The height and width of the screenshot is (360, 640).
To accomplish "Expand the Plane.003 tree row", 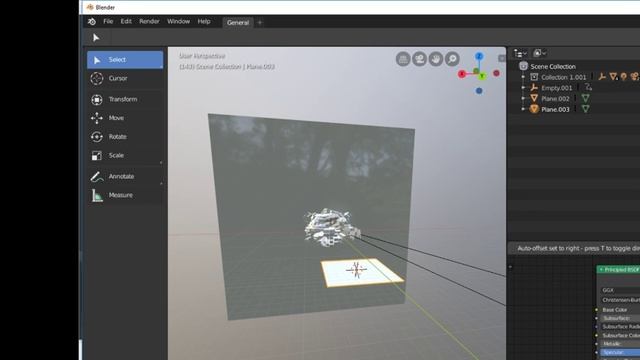I will click(x=524, y=109).
